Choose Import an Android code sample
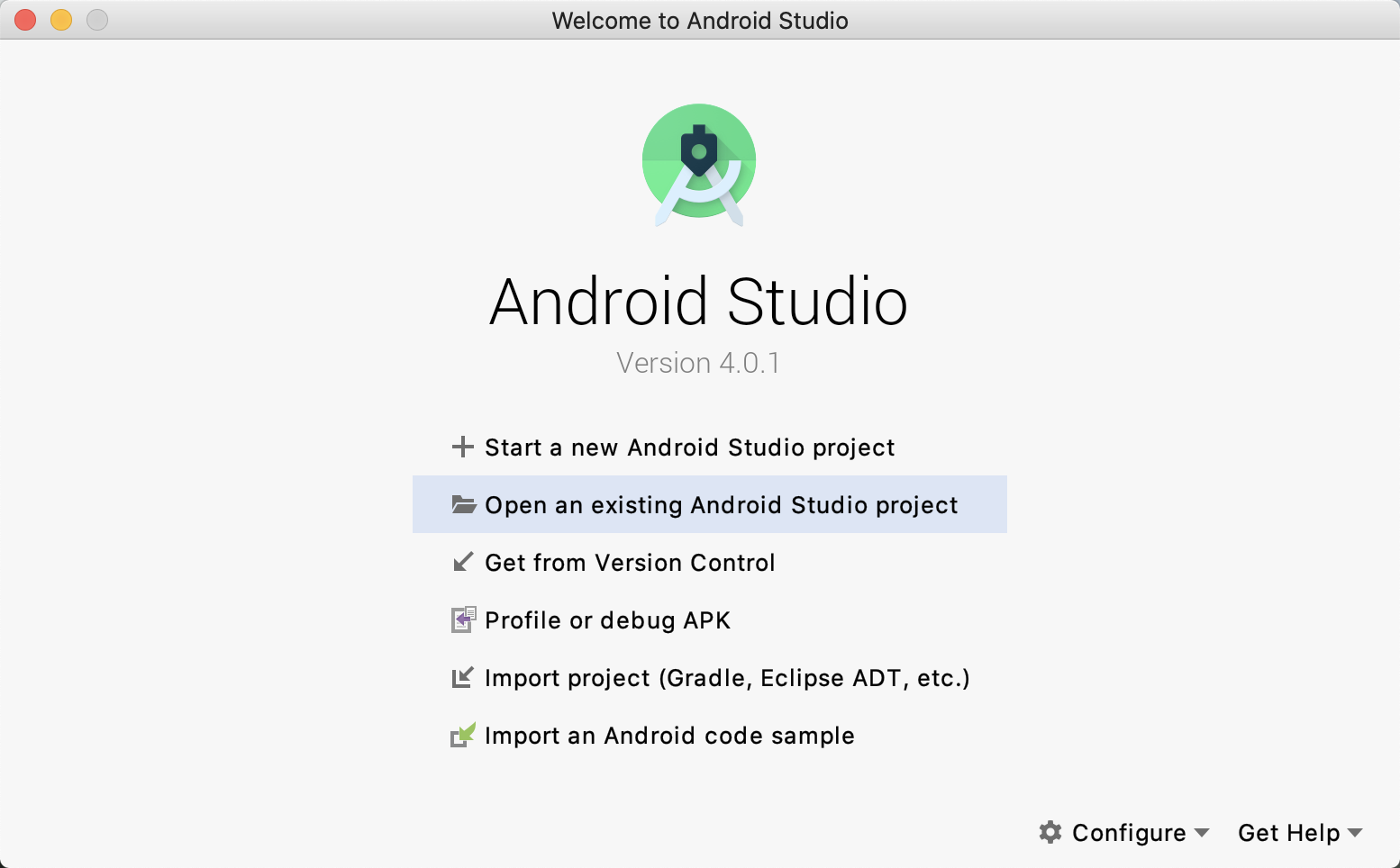This screenshot has height=868, width=1400. coord(669,735)
